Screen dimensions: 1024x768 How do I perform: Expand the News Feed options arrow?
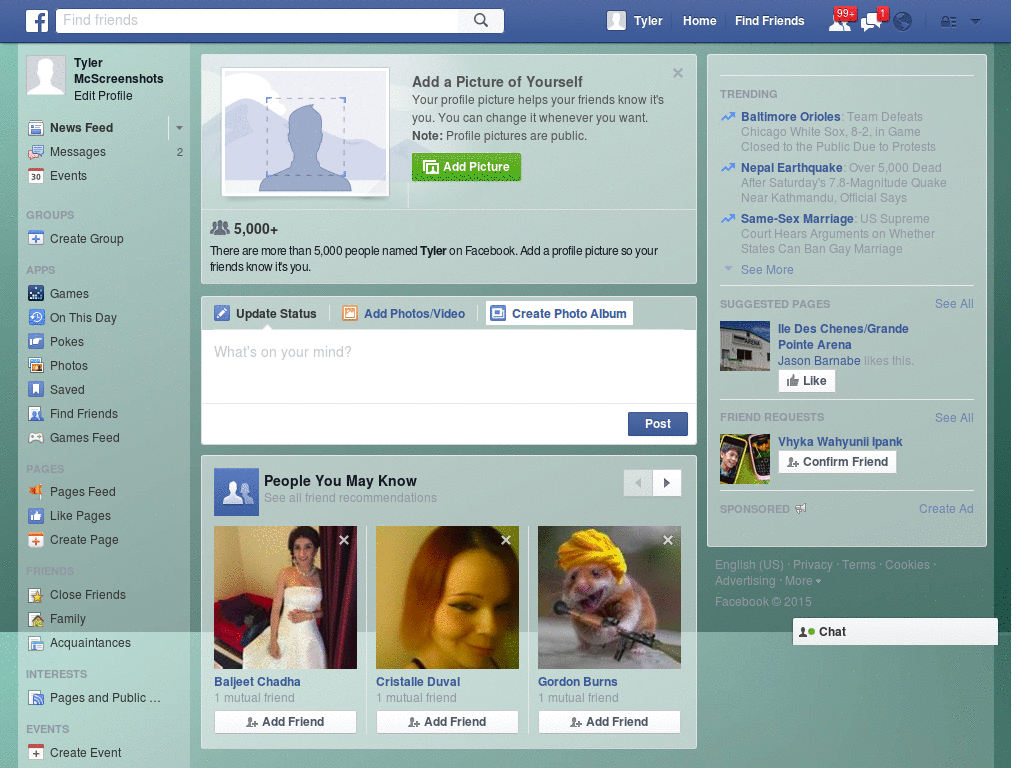point(179,128)
